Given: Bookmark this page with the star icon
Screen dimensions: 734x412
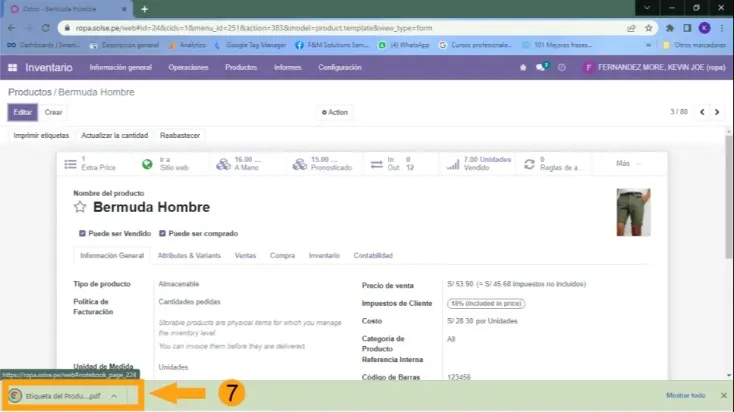Looking at the screenshot, I should (649, 29).
